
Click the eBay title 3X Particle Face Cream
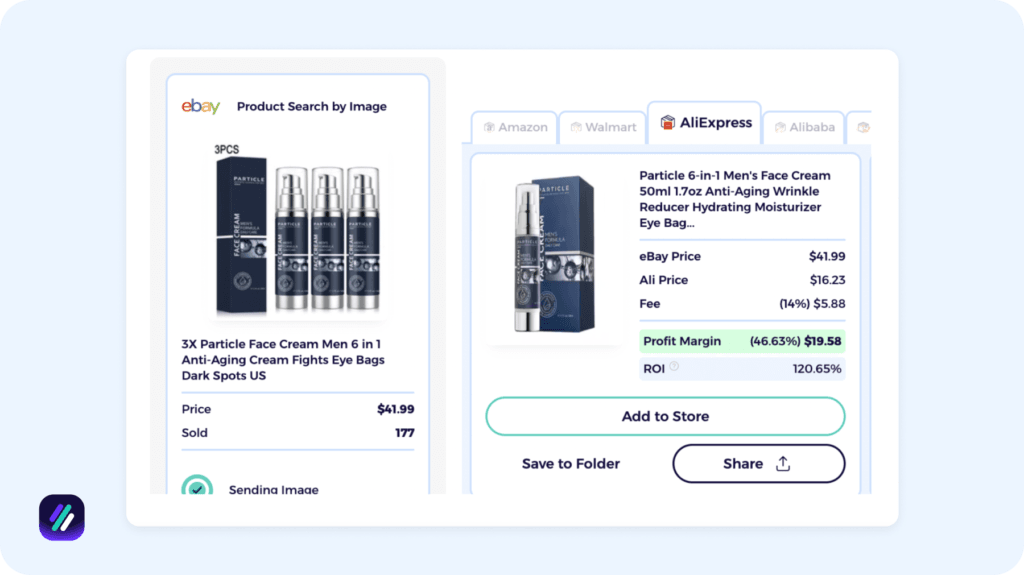[283, 359]
